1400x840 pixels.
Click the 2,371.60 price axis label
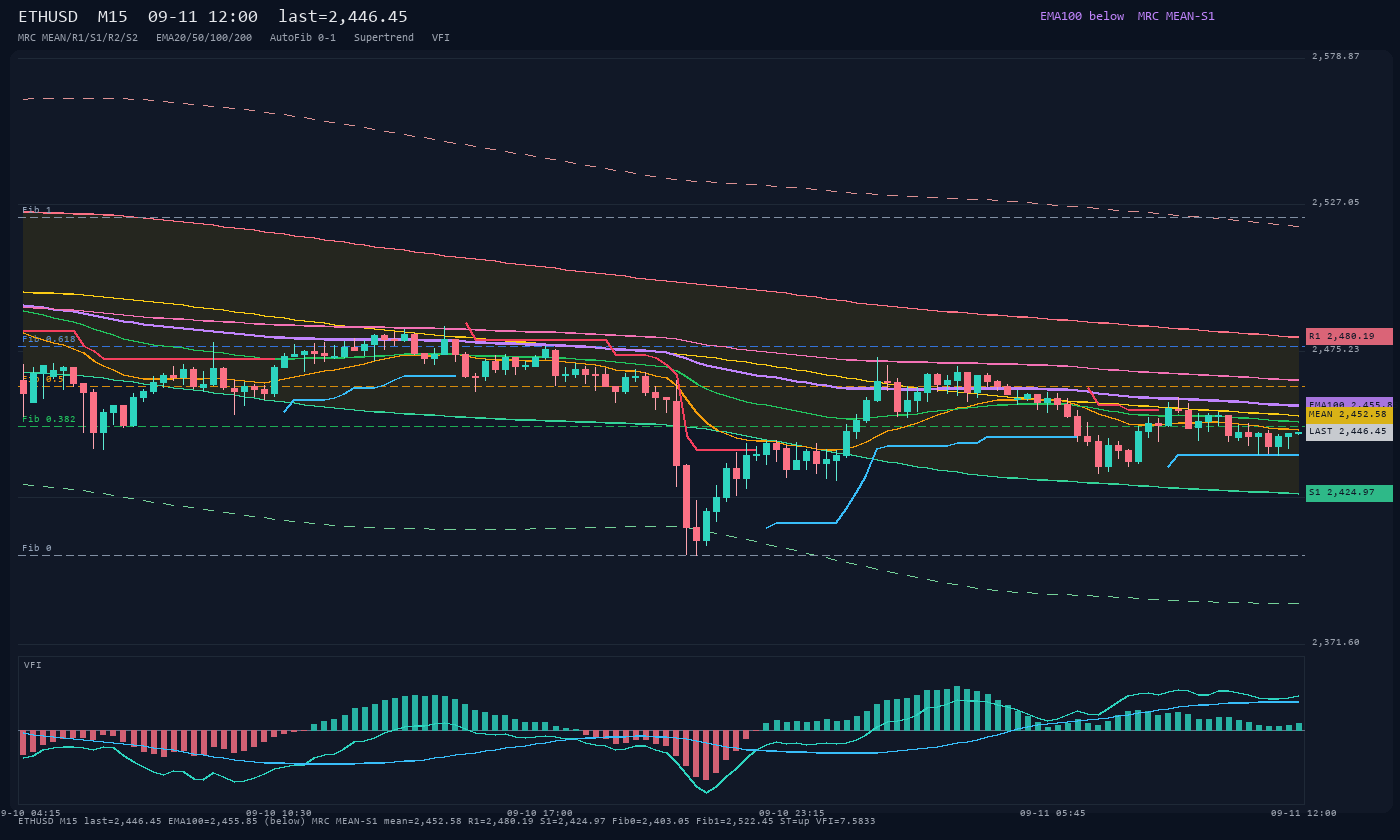[x=1336, y=642]
